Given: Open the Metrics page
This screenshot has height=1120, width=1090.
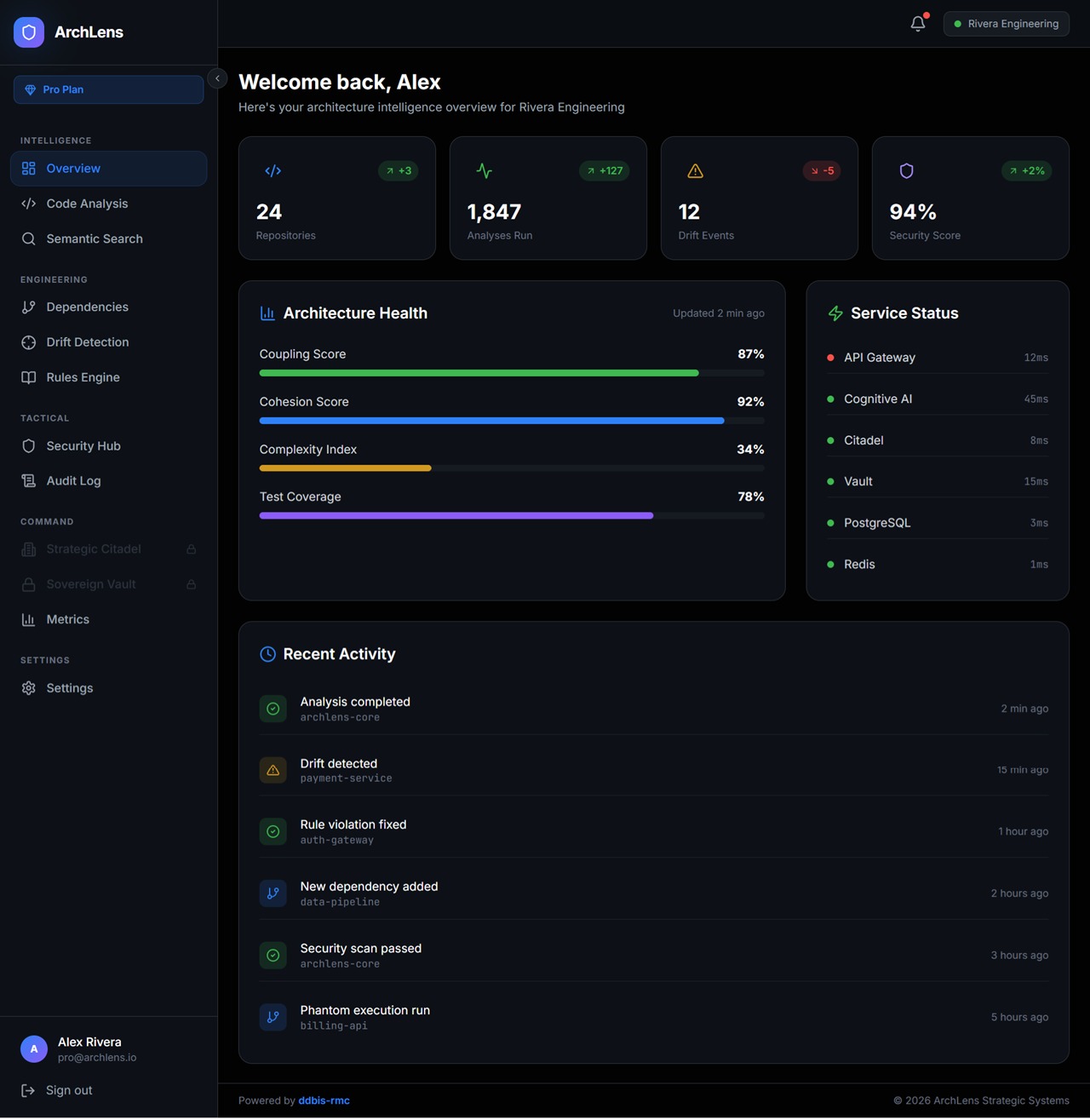Looking at the screenshot, I should pos(108,619).
